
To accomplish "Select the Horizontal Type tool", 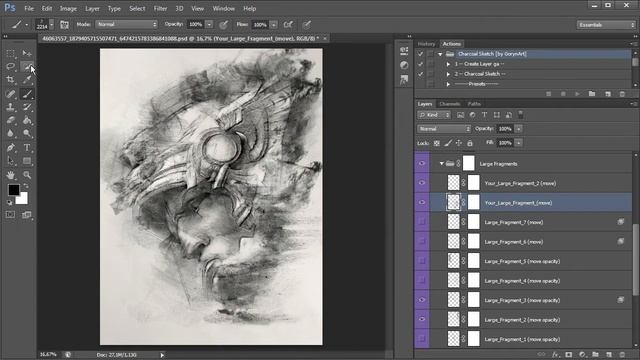I will (27, 148).
